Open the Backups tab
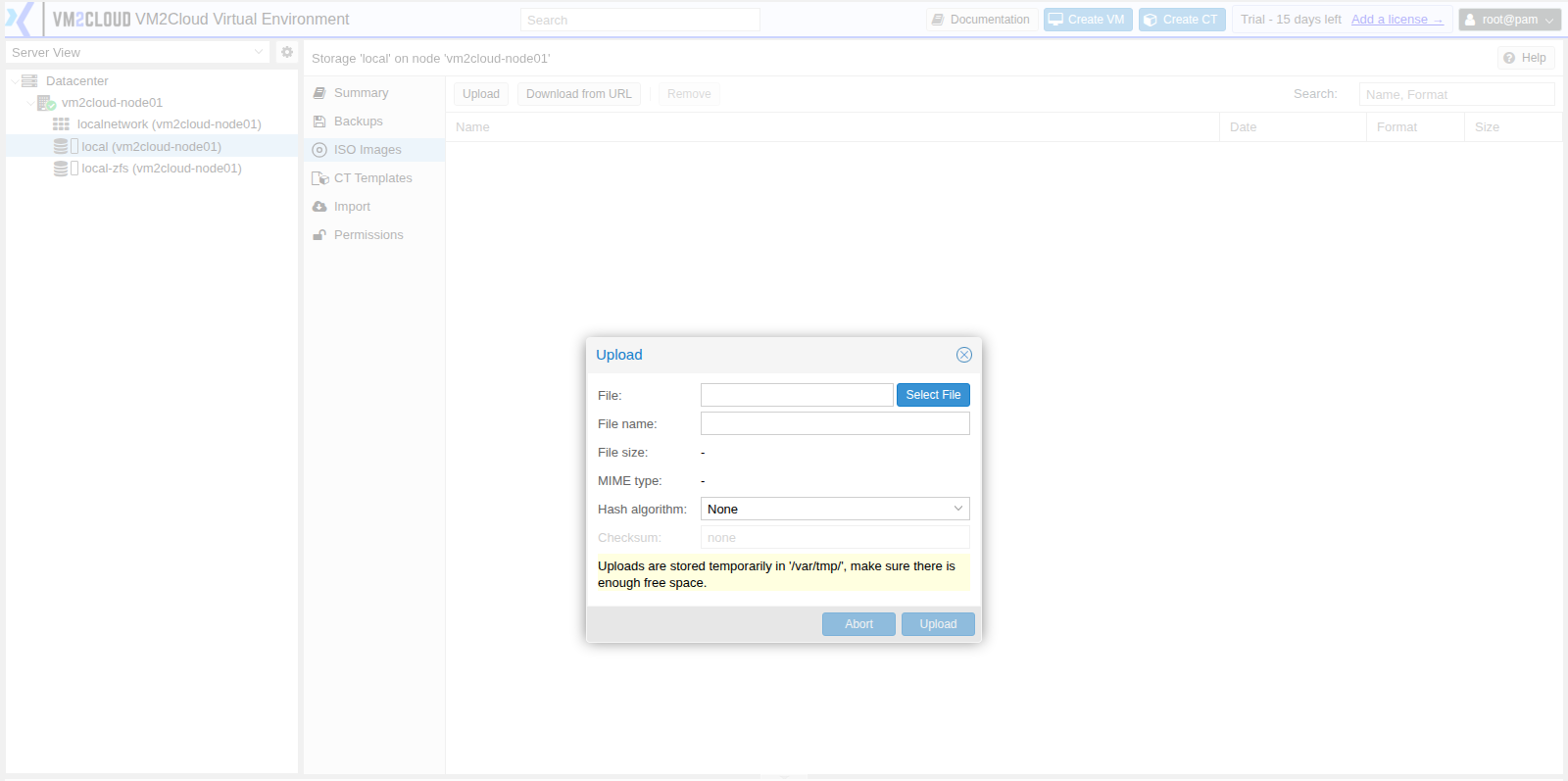 373,122
